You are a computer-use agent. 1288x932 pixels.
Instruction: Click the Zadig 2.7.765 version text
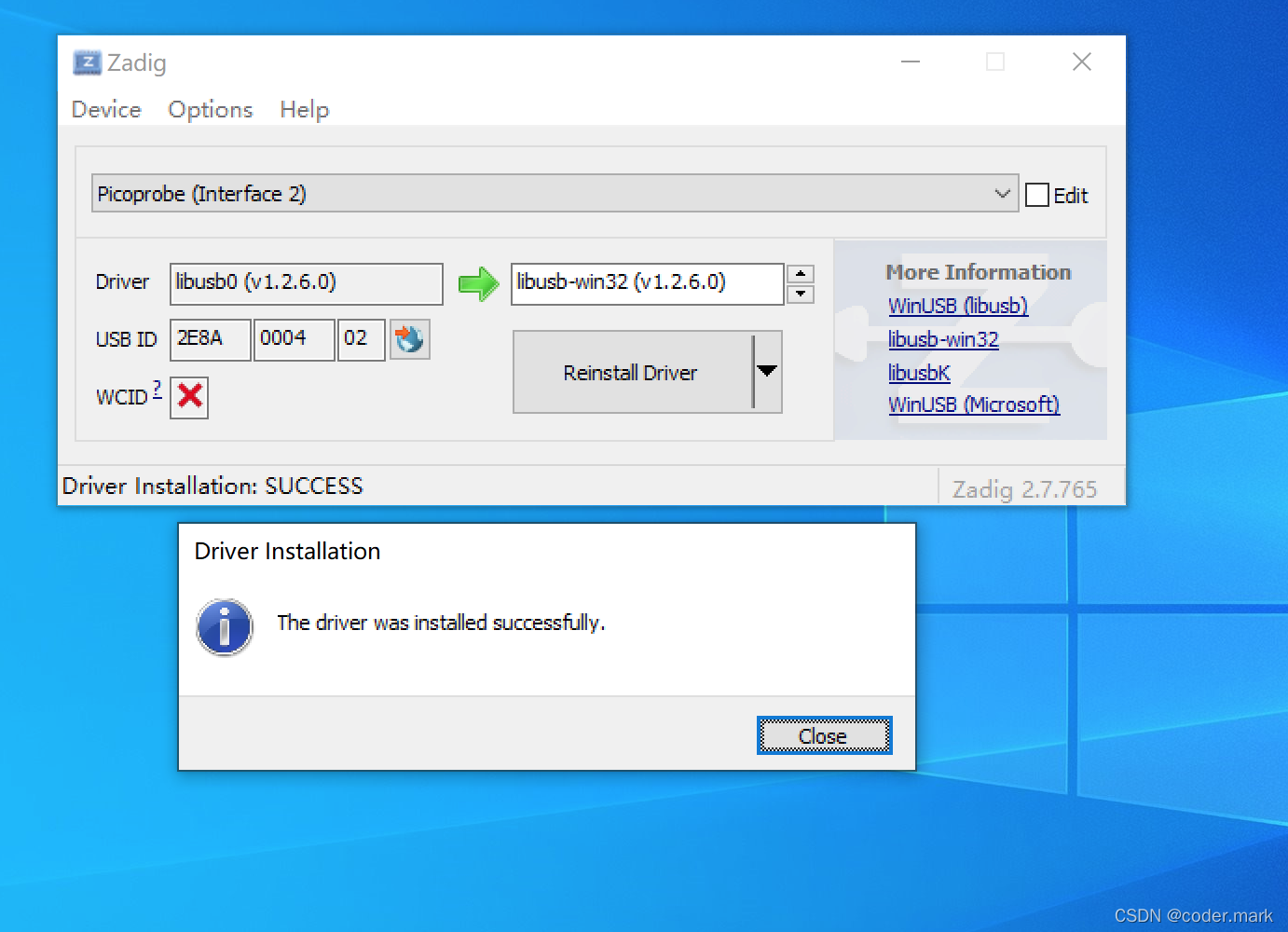coord(1024,489)
